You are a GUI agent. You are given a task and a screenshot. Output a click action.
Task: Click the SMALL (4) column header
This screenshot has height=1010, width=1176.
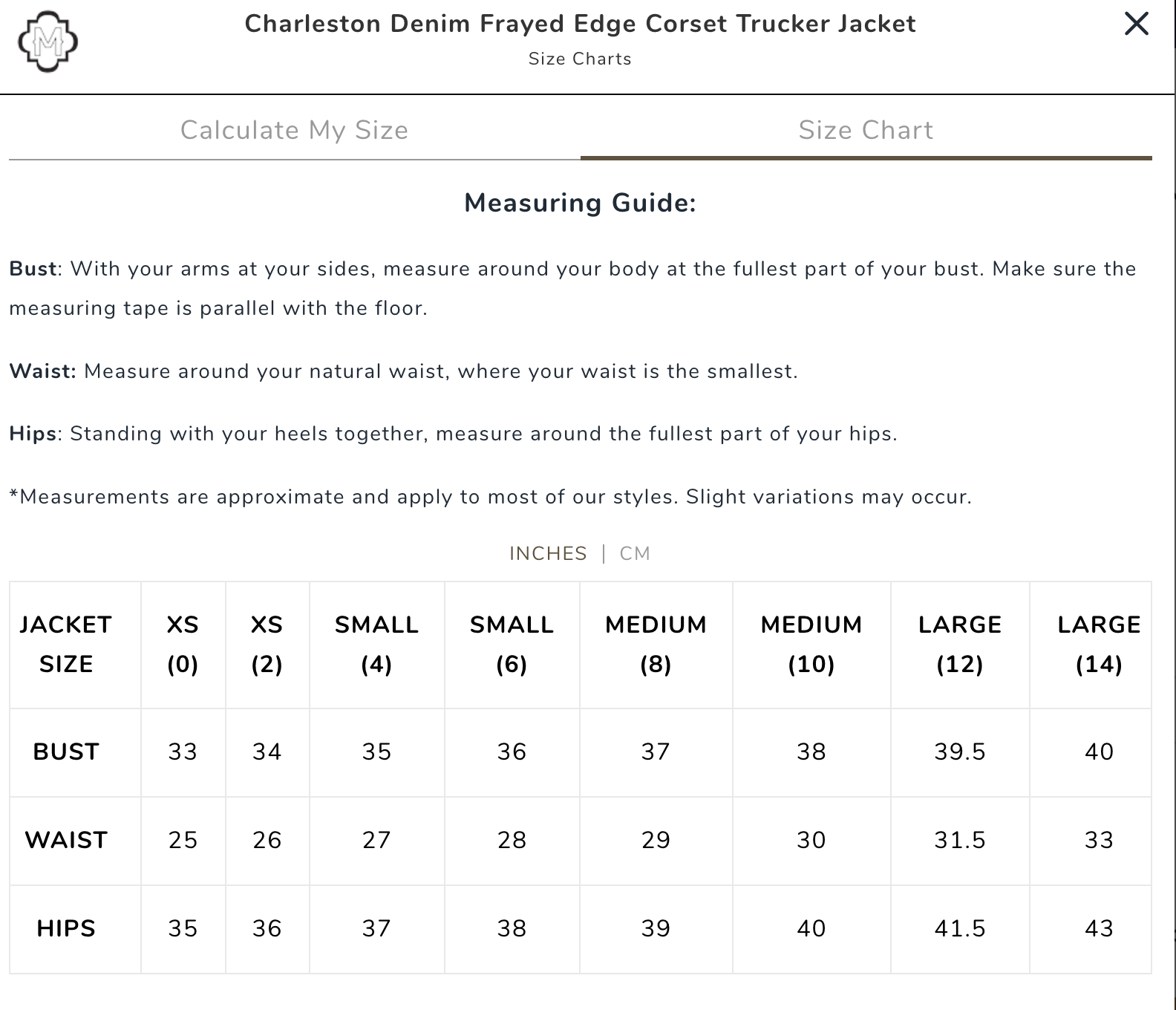point(376,644)
